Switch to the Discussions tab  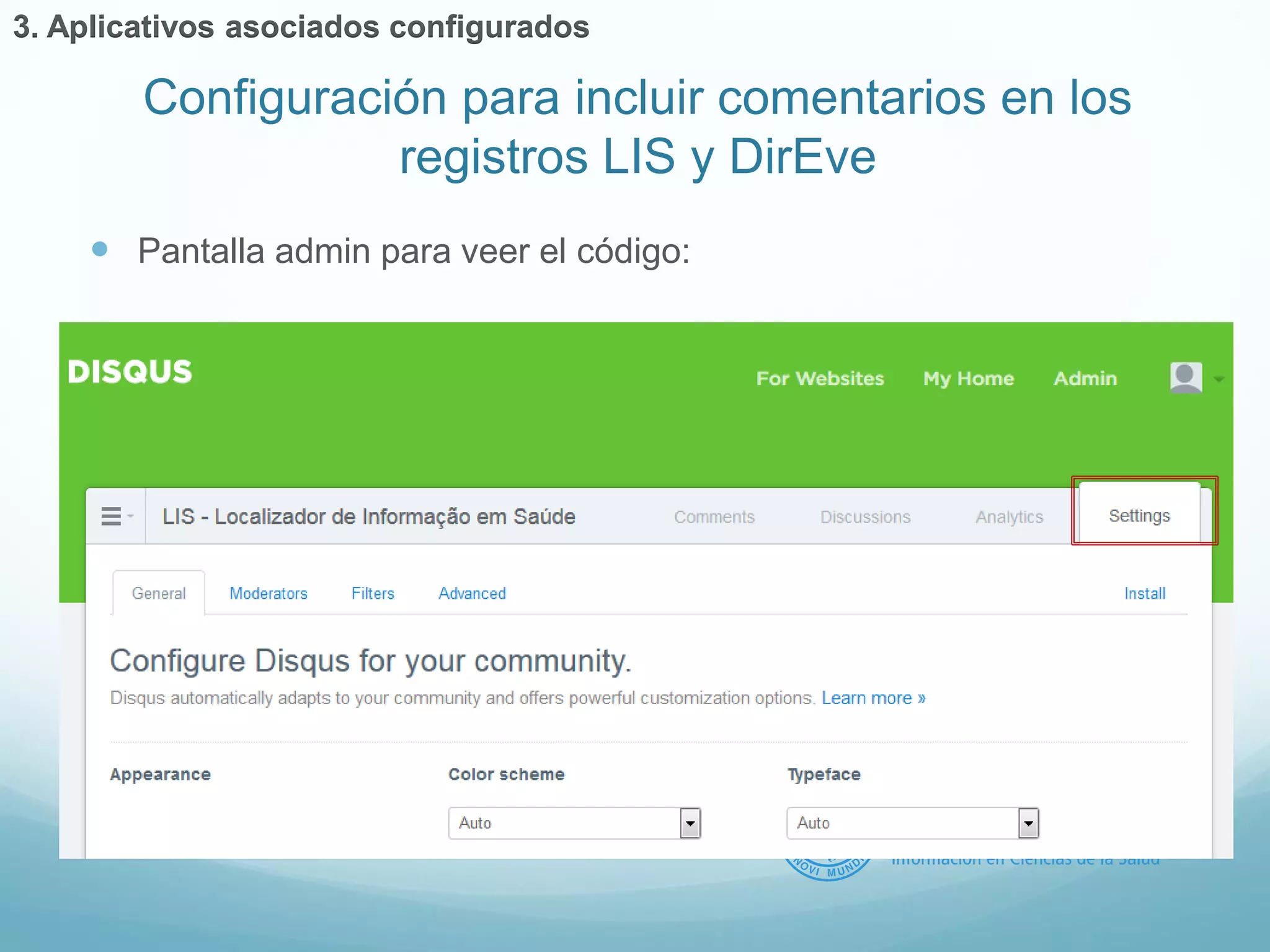click(865, 517)
